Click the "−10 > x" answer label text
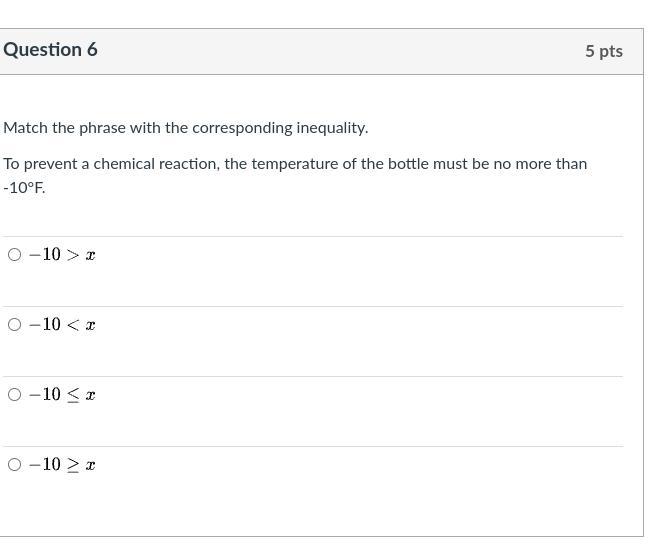 61,255
